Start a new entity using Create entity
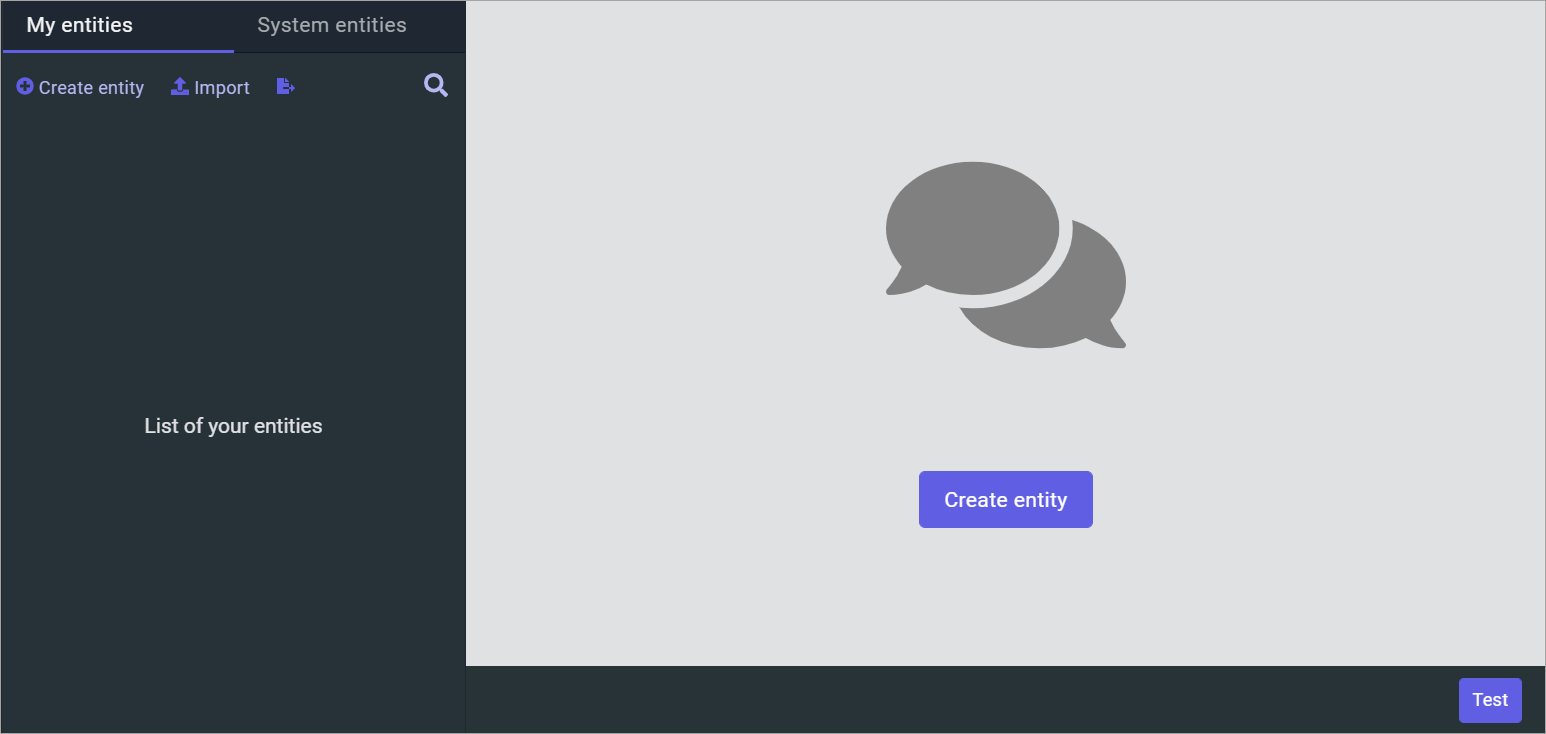The image size is (1546, 734). (1005, 499)
